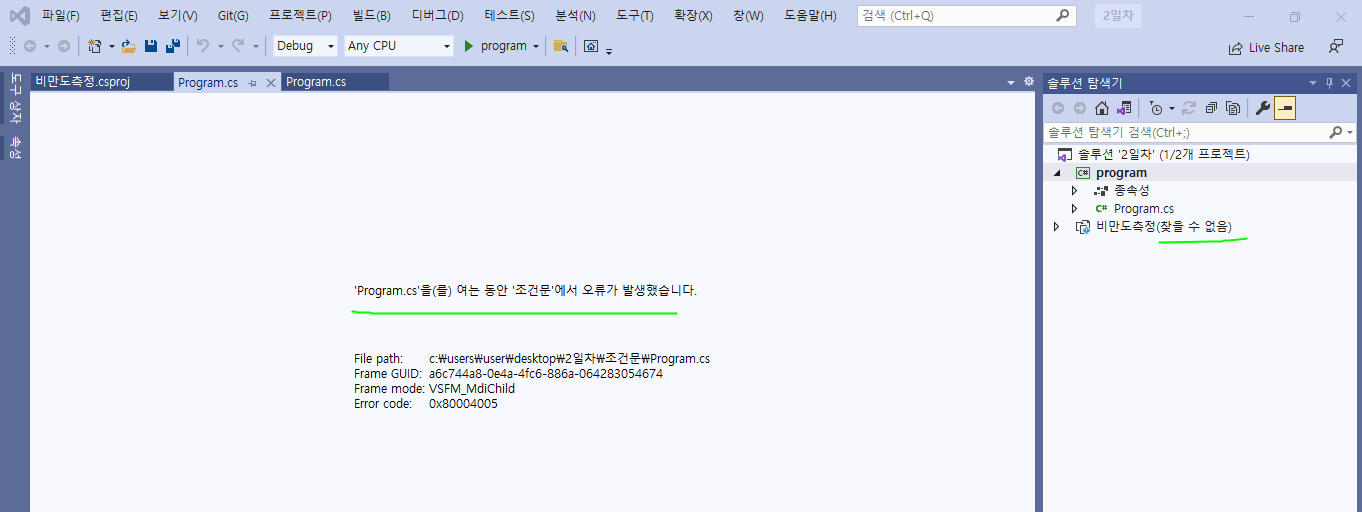
Task: Open Properties wrench icon in Solution Explorer
Action: 1263,108
